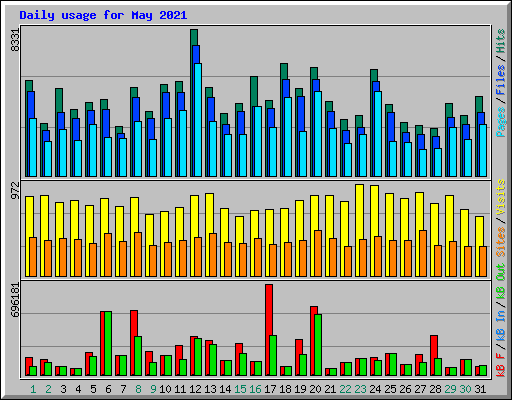Click the yellow Visits bar for day 1

coord(28,236)
